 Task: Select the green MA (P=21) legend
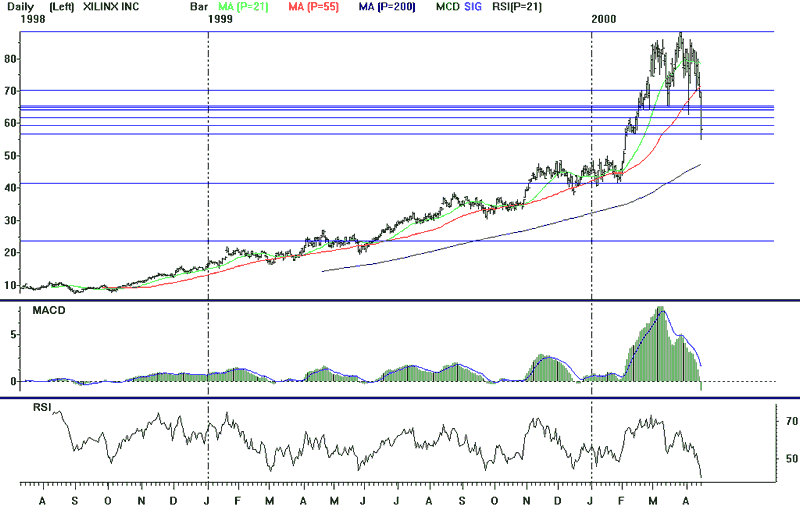coord(243,7)
